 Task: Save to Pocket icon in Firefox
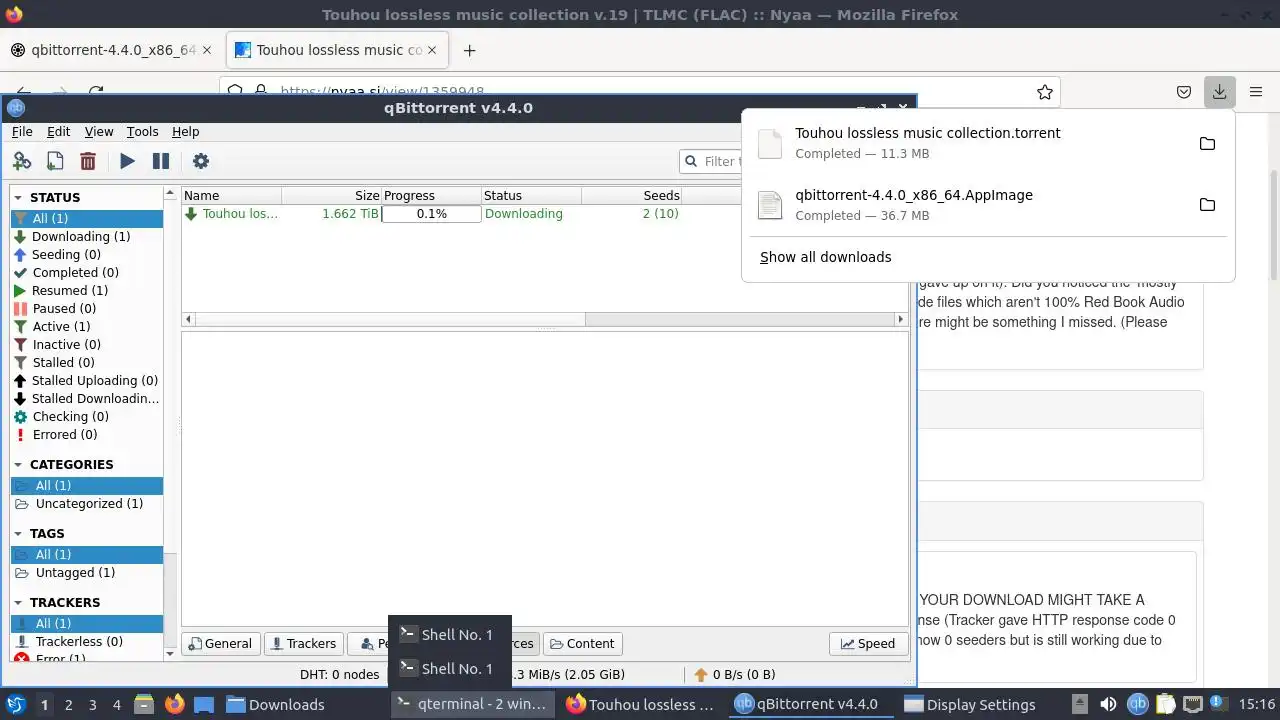(1184, 92)
